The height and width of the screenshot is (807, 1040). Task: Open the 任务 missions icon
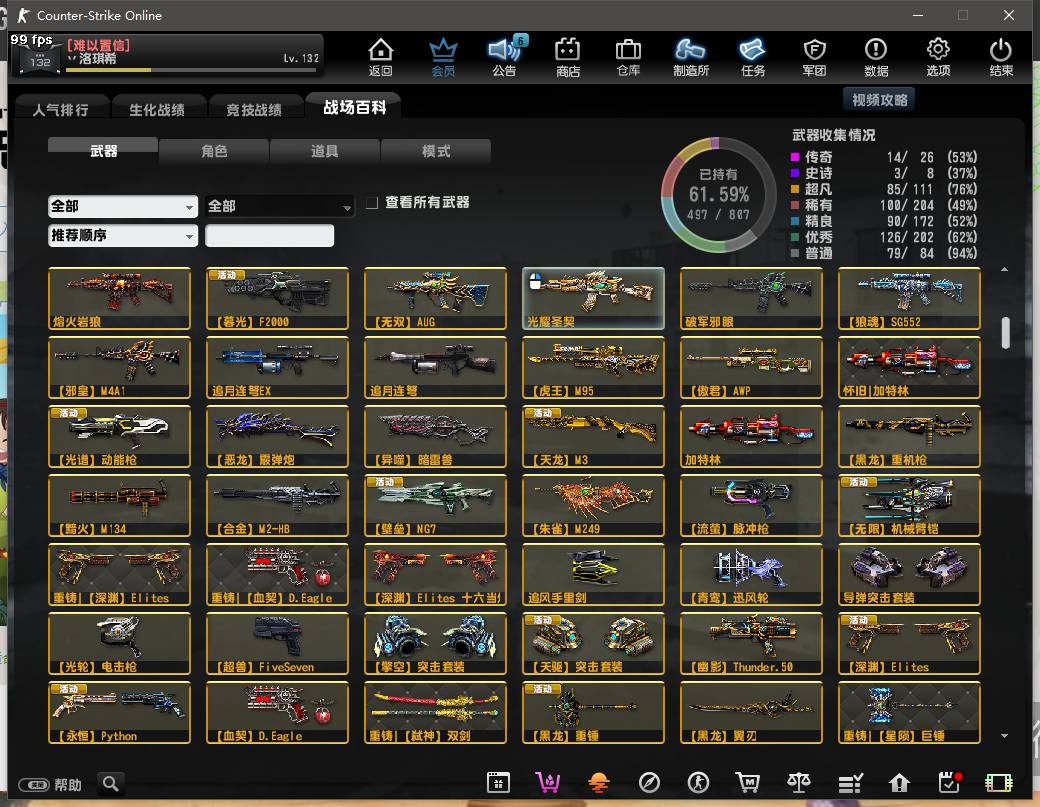753,56
